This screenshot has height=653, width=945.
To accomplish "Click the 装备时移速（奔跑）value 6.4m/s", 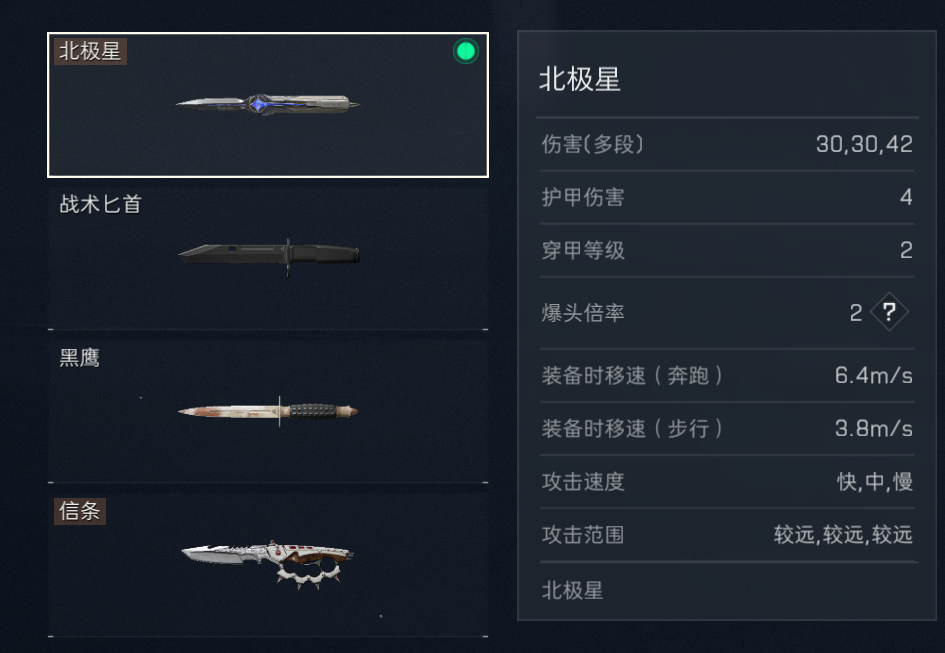I will 873,375.
